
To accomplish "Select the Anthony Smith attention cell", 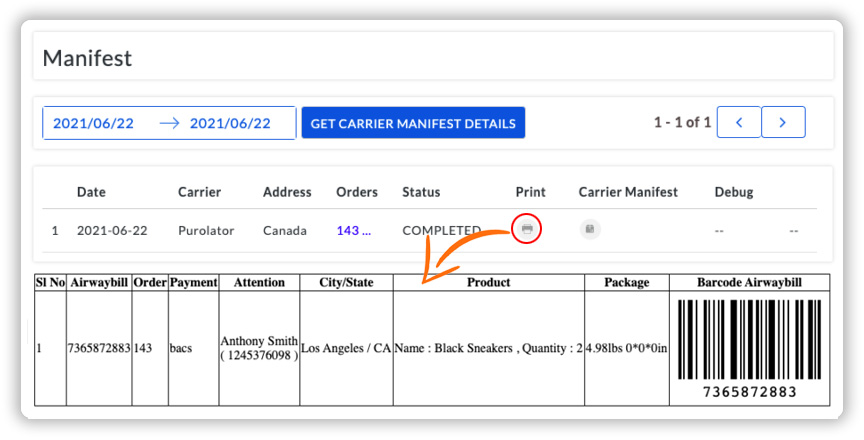I will [260, 348].
